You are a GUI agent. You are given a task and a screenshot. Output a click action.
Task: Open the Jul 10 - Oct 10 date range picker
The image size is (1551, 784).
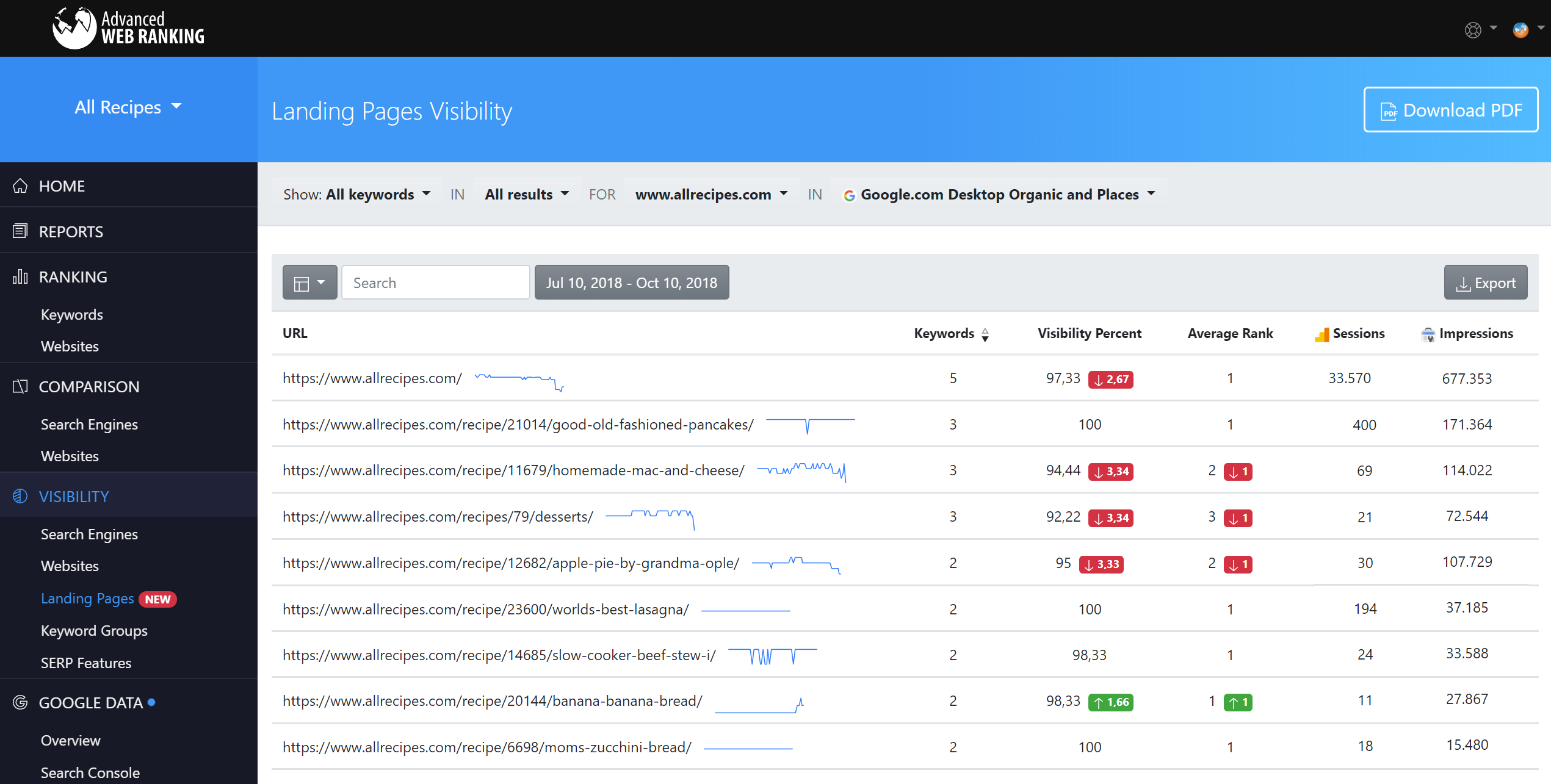pos(632,282)
